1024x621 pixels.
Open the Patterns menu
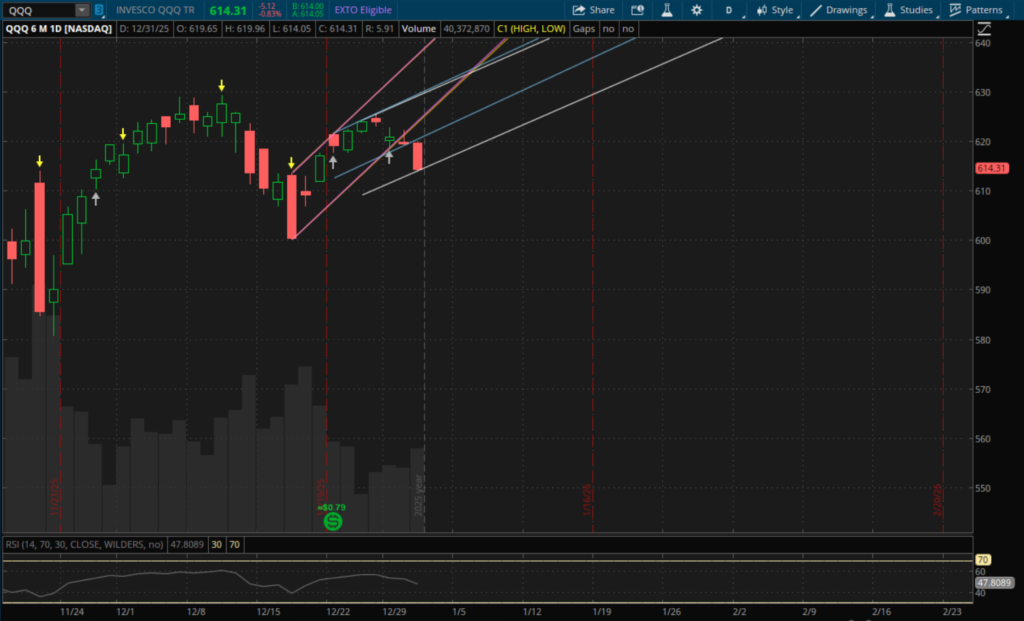[x=977, y=10]
